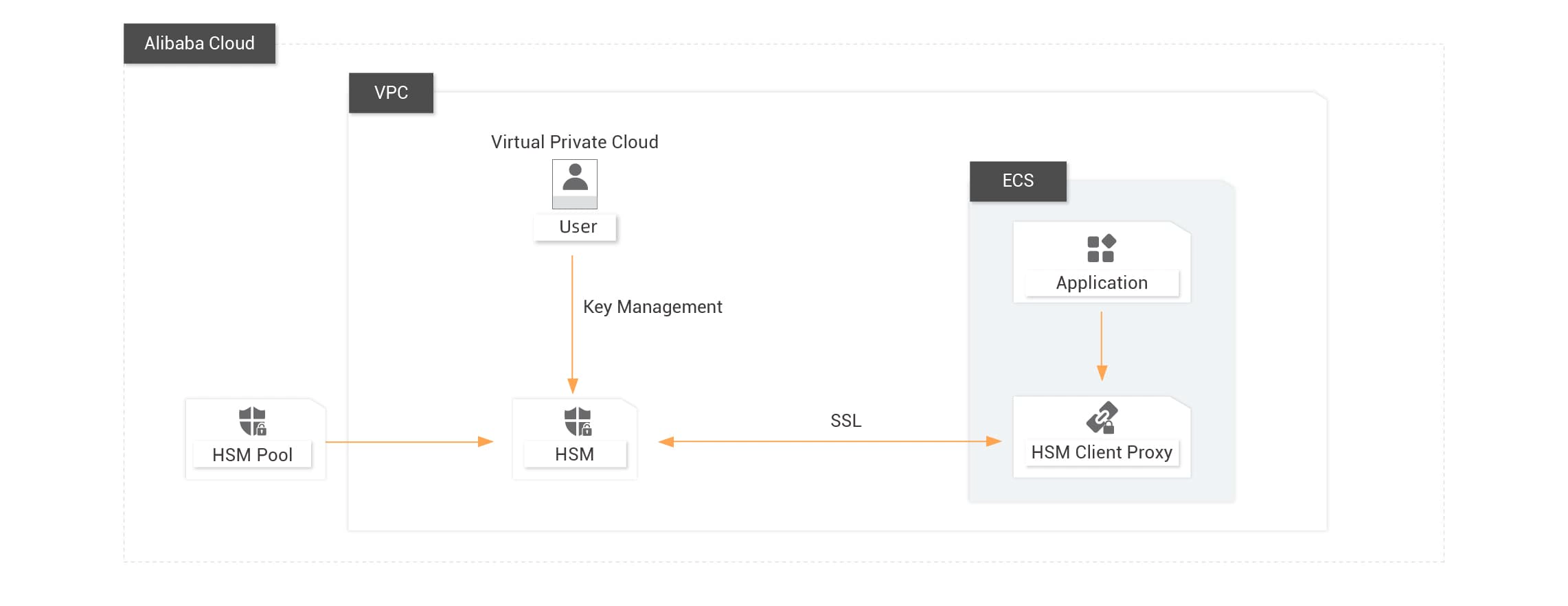Screen dimensions: 1568x606
Task: Click the HSM Pool text label
Action: tap(252, 455)
